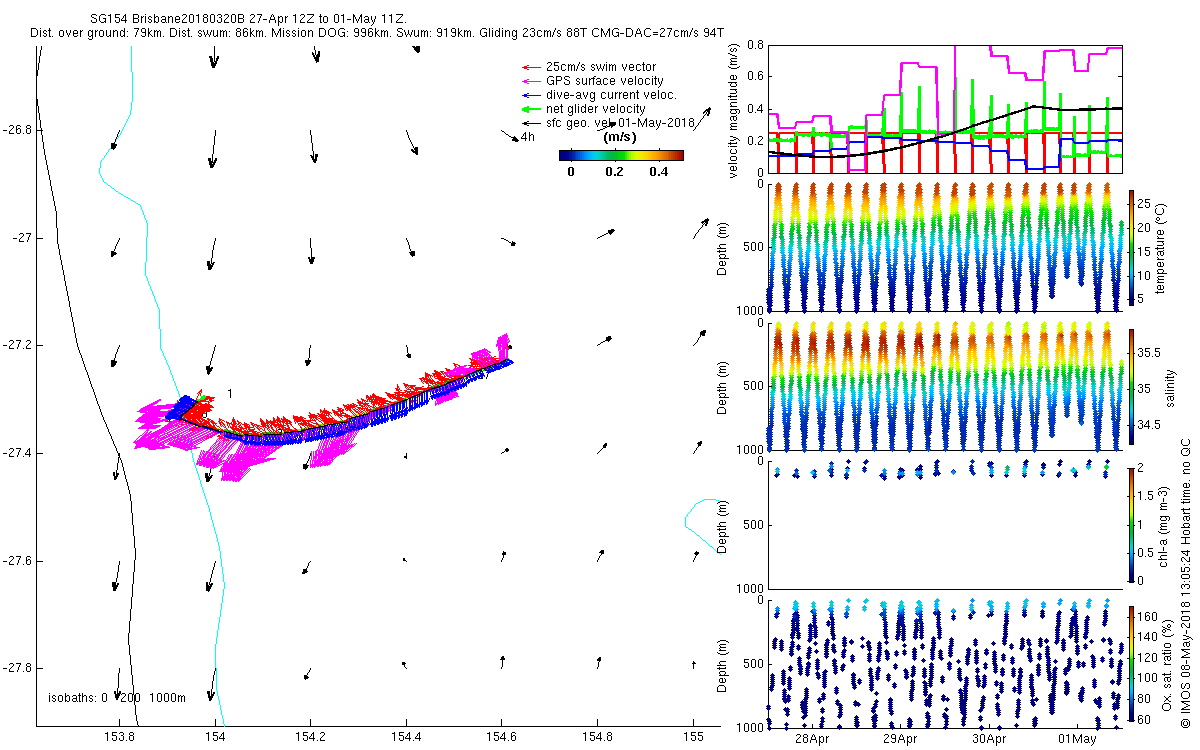This screenshot has height=750, width=1200.
Task: Click the 'velocity magnitude (m/s)' axis label
Action: 734,110
